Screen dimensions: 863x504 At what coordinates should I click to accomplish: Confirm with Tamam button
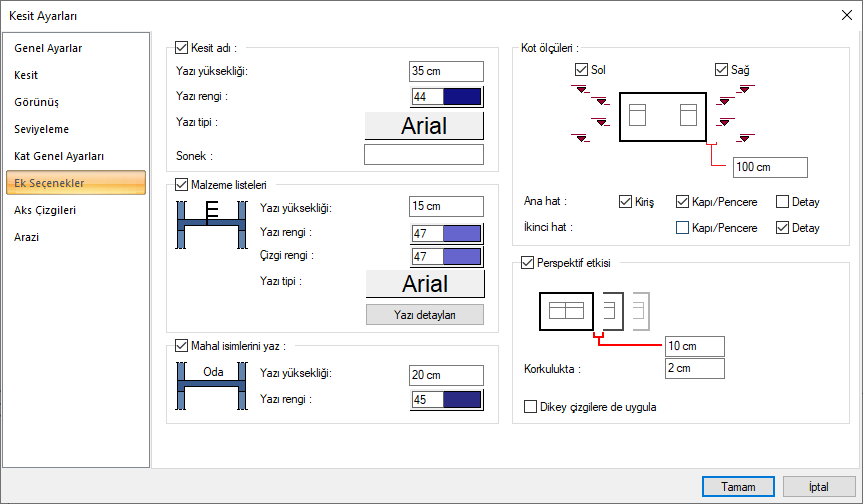click(x=738, y=486)
